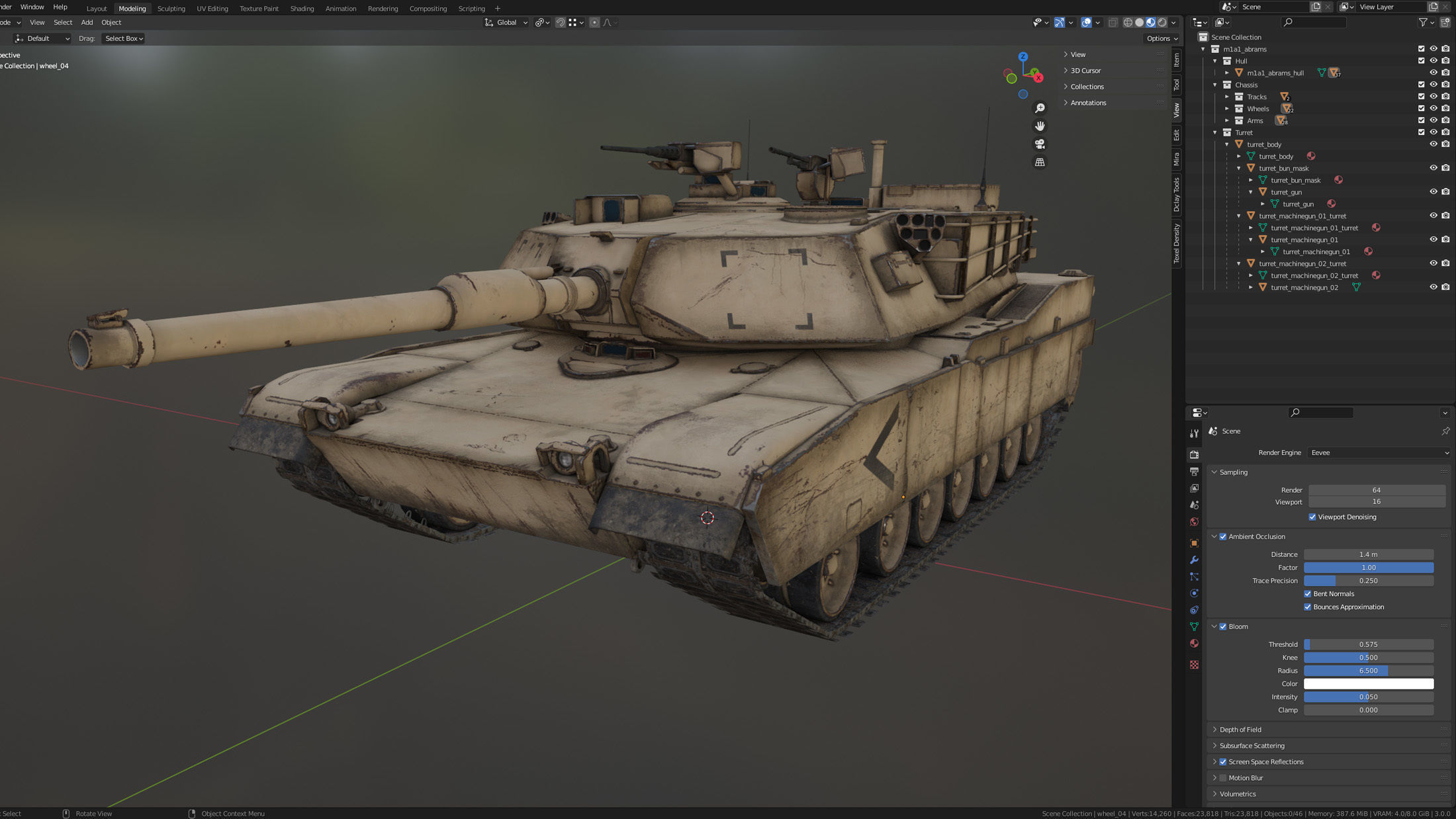Disable the Bloom checkbox

pyautogui.click(x=1223, y=626)
